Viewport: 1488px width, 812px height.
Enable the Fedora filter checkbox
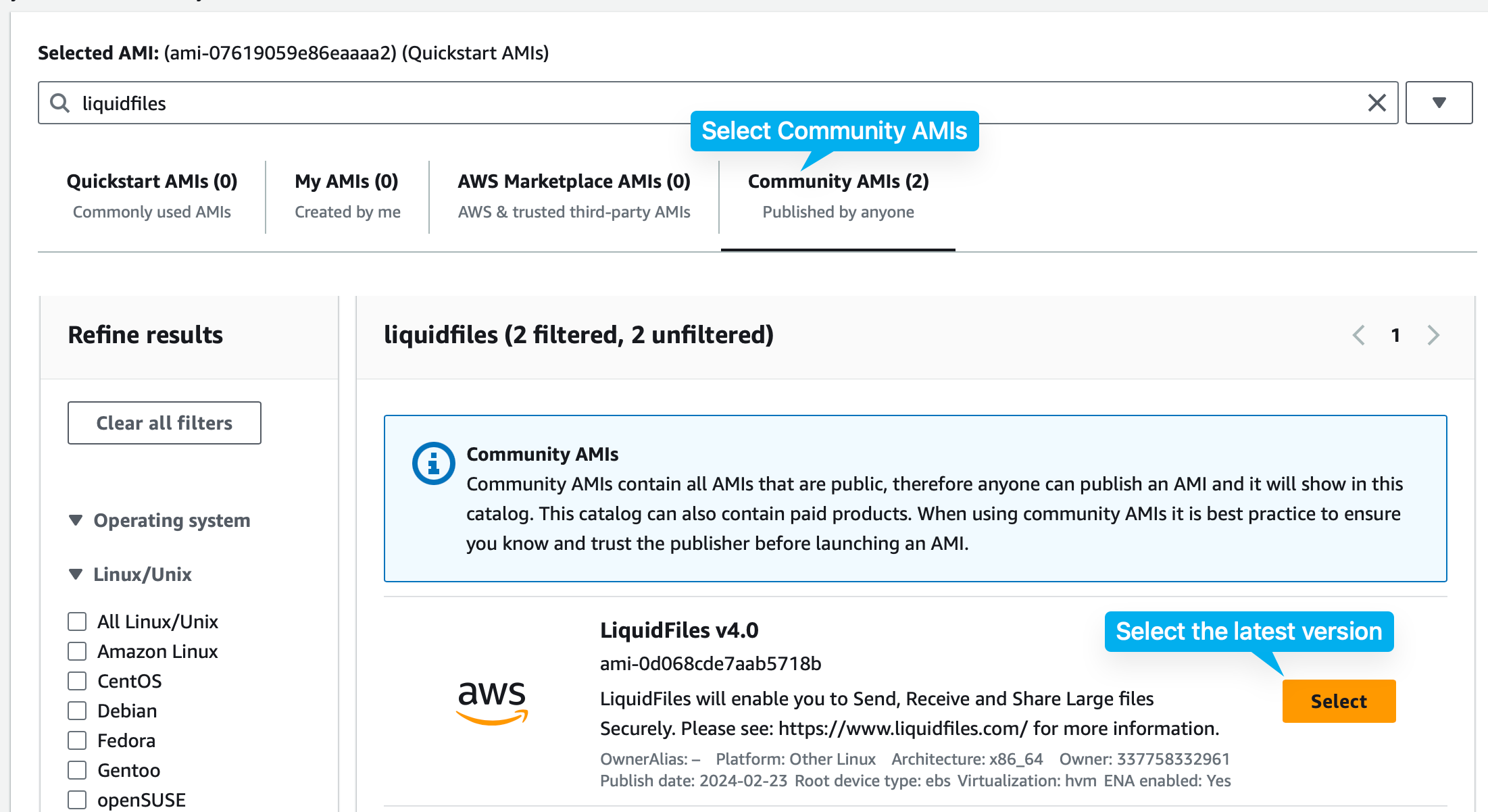[76, 740]
